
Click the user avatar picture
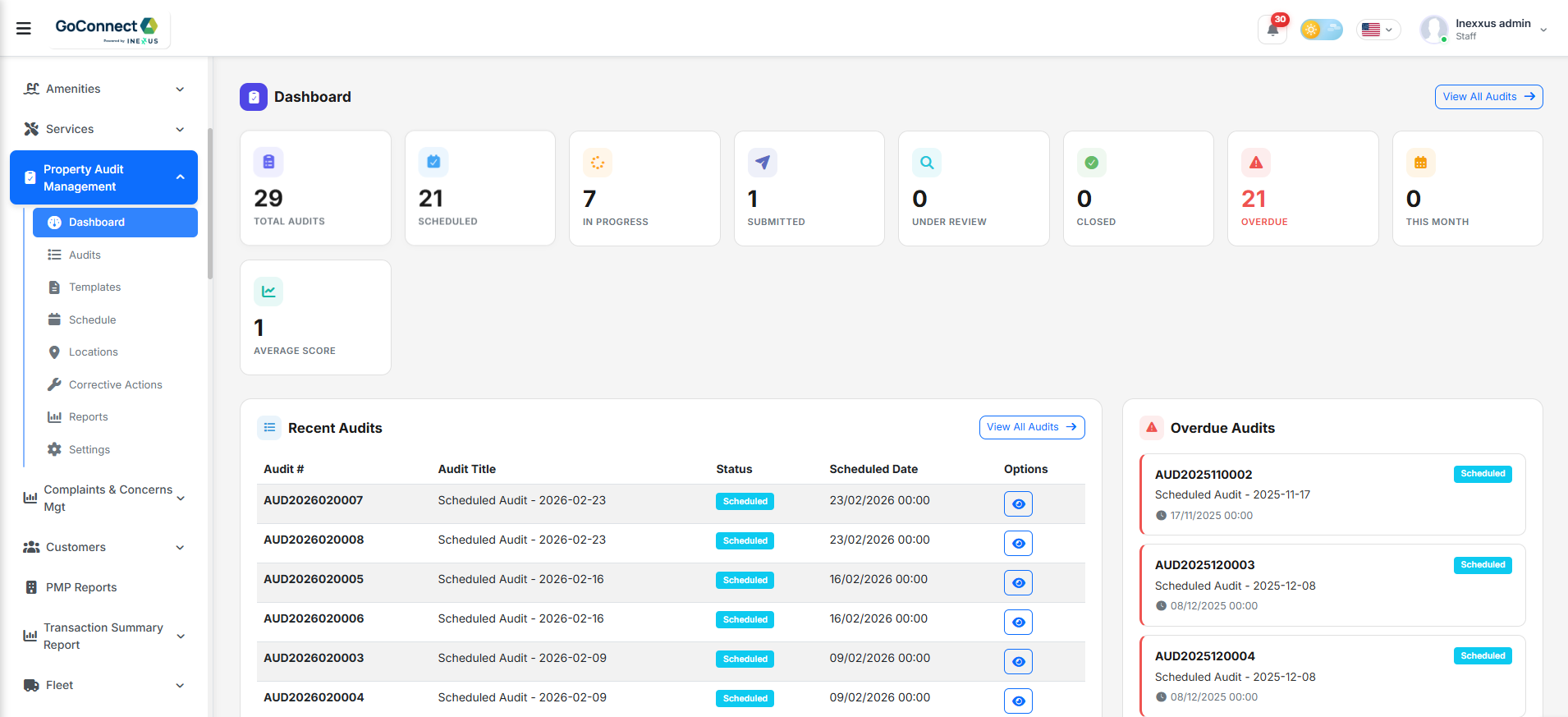coord(1433,30)
